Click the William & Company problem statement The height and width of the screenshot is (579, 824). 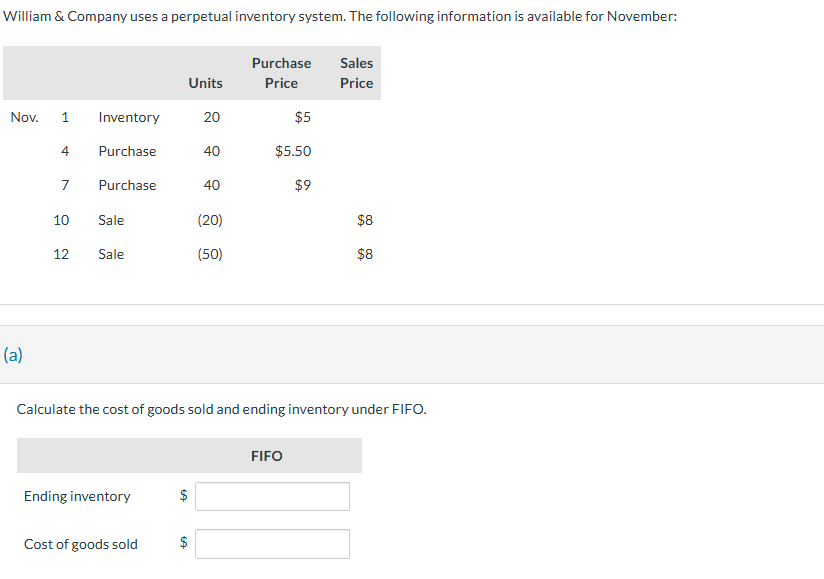340,16
